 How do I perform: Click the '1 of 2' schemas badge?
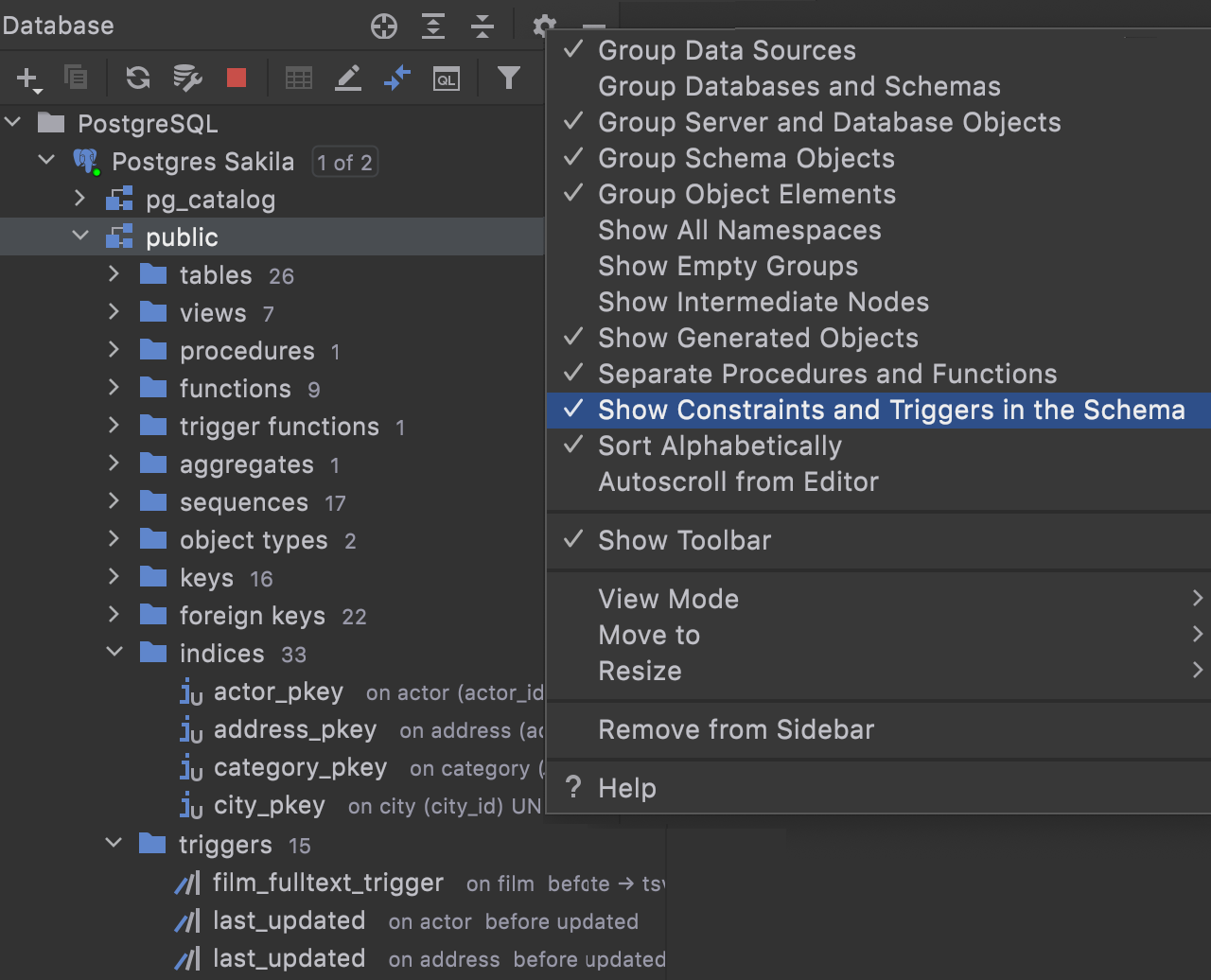(x=344, y=163)
